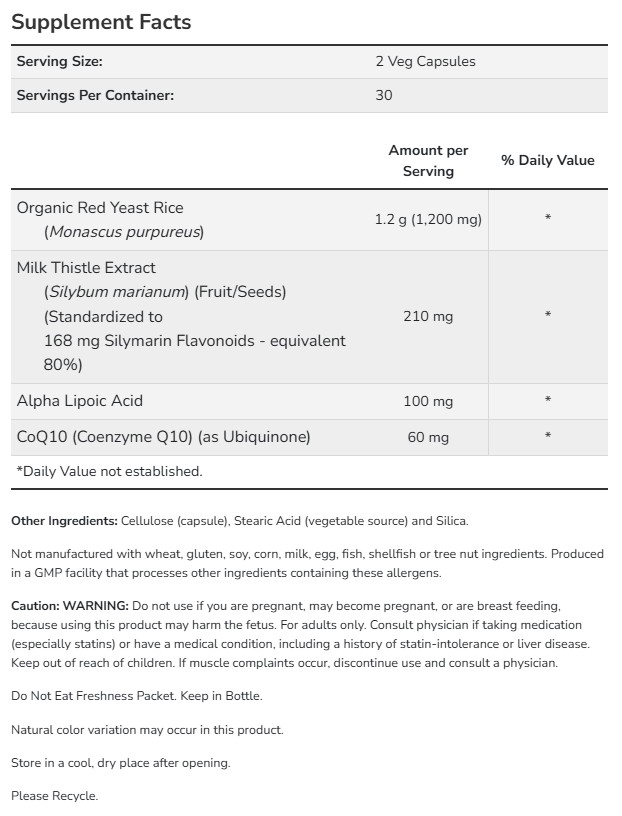Select the Organic Red Yeast Rice row name
This screenshot has height=816, width=622.
(x=100, y=208)
